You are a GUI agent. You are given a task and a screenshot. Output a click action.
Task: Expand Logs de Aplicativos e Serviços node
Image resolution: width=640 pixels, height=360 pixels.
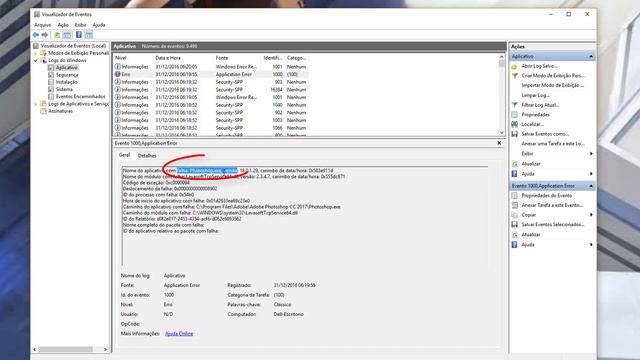pyautogui.click(x=36, y=104)
